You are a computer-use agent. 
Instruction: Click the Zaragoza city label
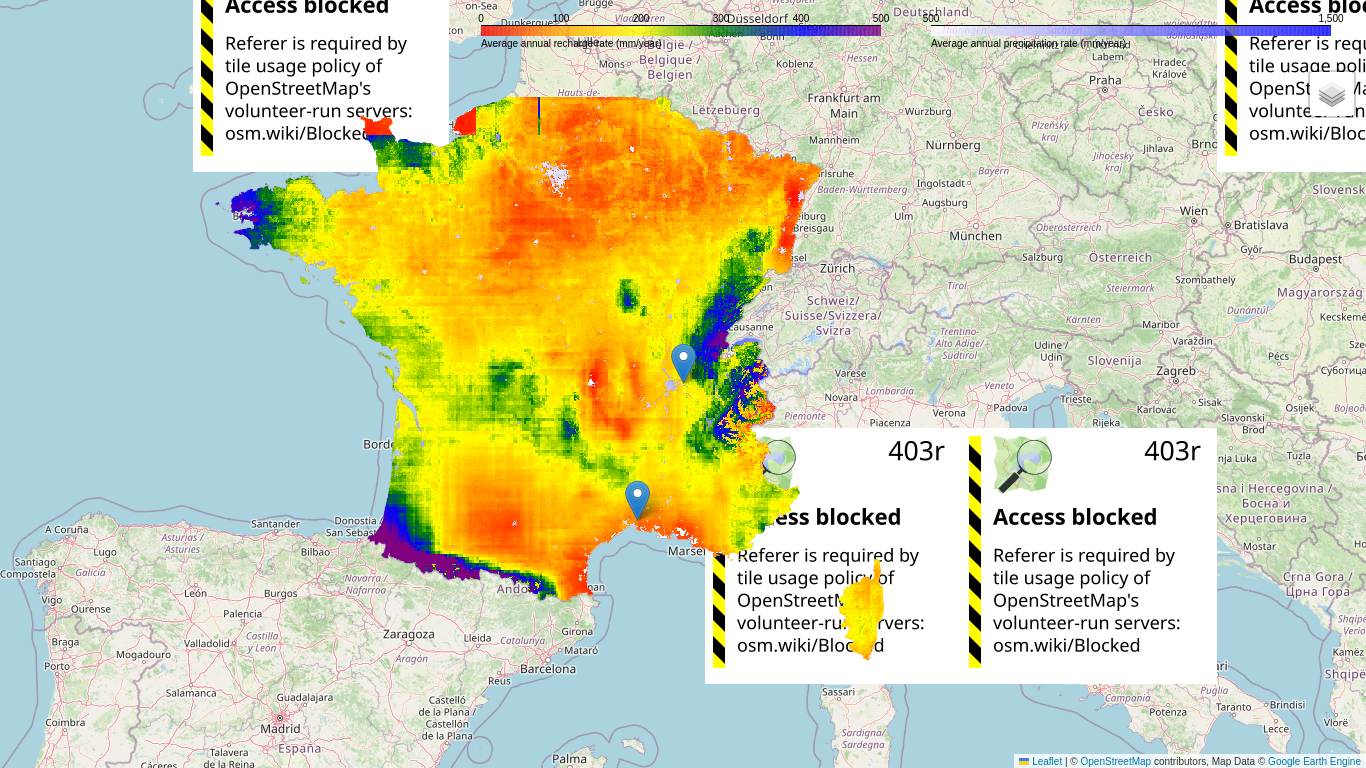click(408, 634)
